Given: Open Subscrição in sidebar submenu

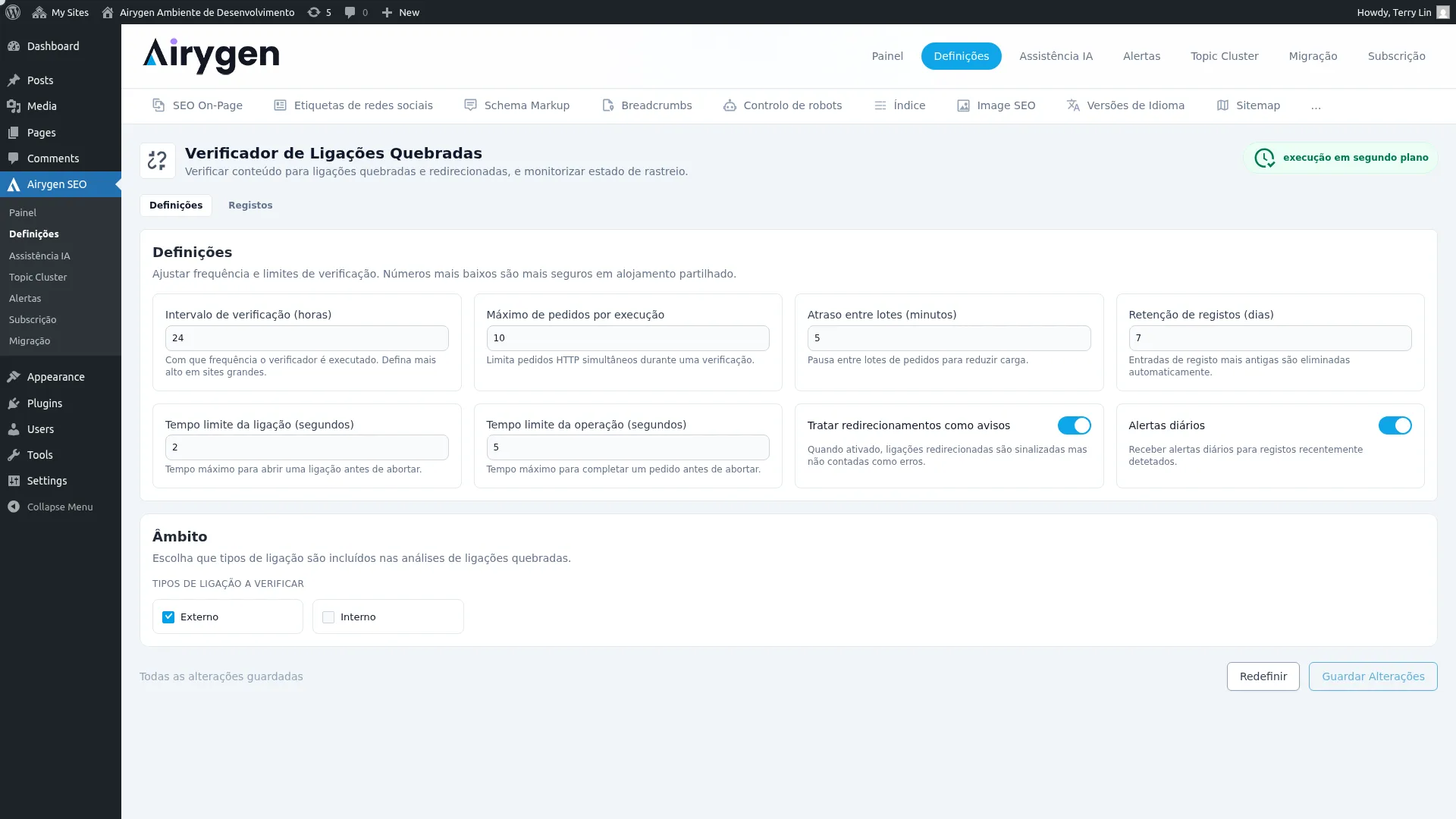Looking at the screenshot, I should click(33, 320).
